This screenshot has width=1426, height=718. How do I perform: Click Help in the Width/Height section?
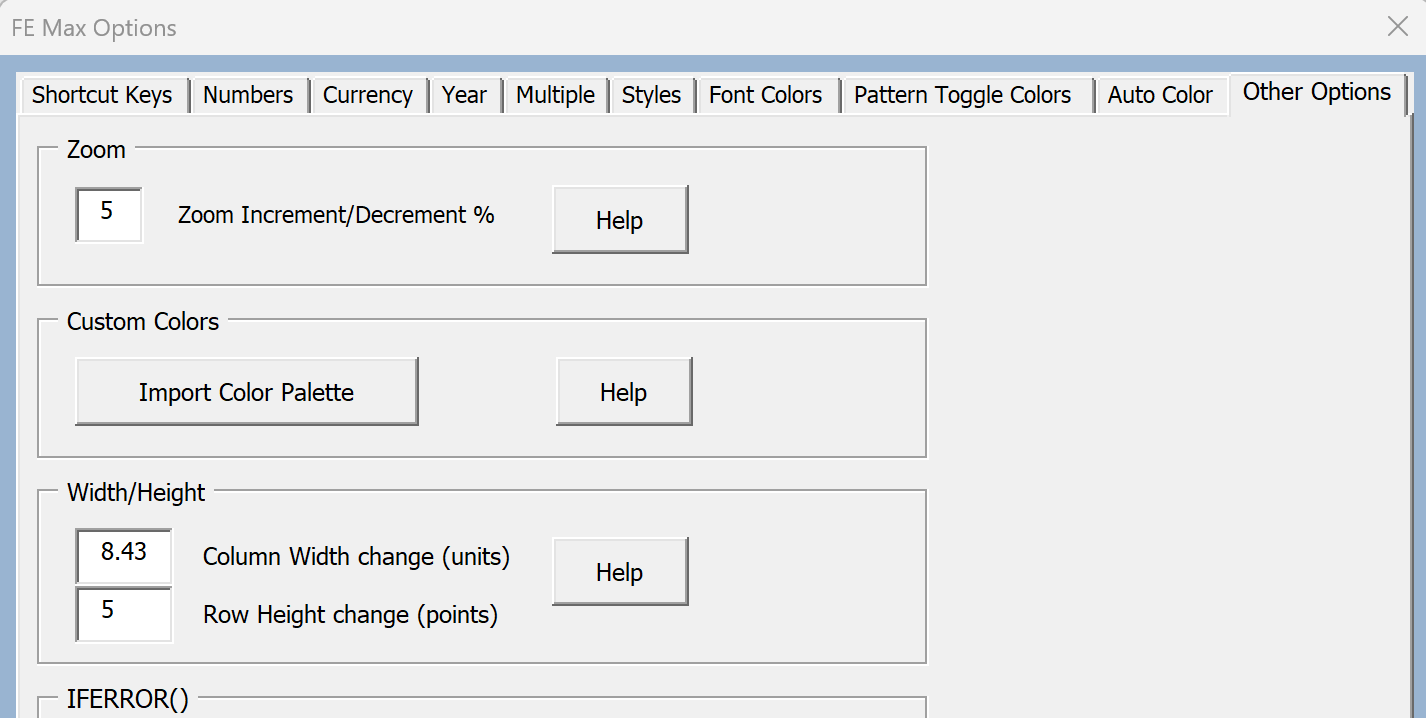tap(619, 572)
